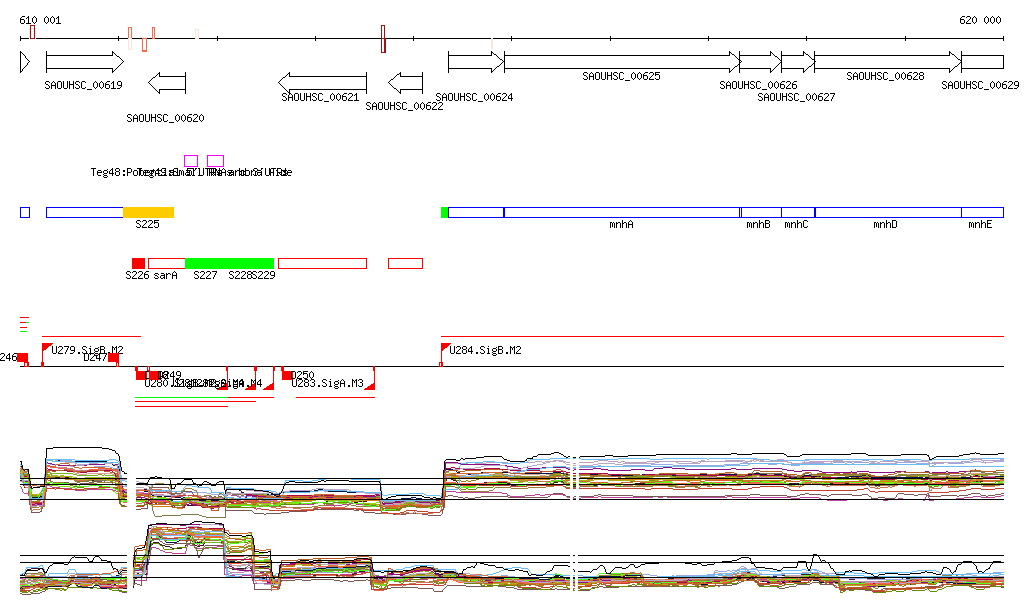Select the mnhC blue feature box
This screenshot has width=1024, height=611.
(x=798, y=212)
